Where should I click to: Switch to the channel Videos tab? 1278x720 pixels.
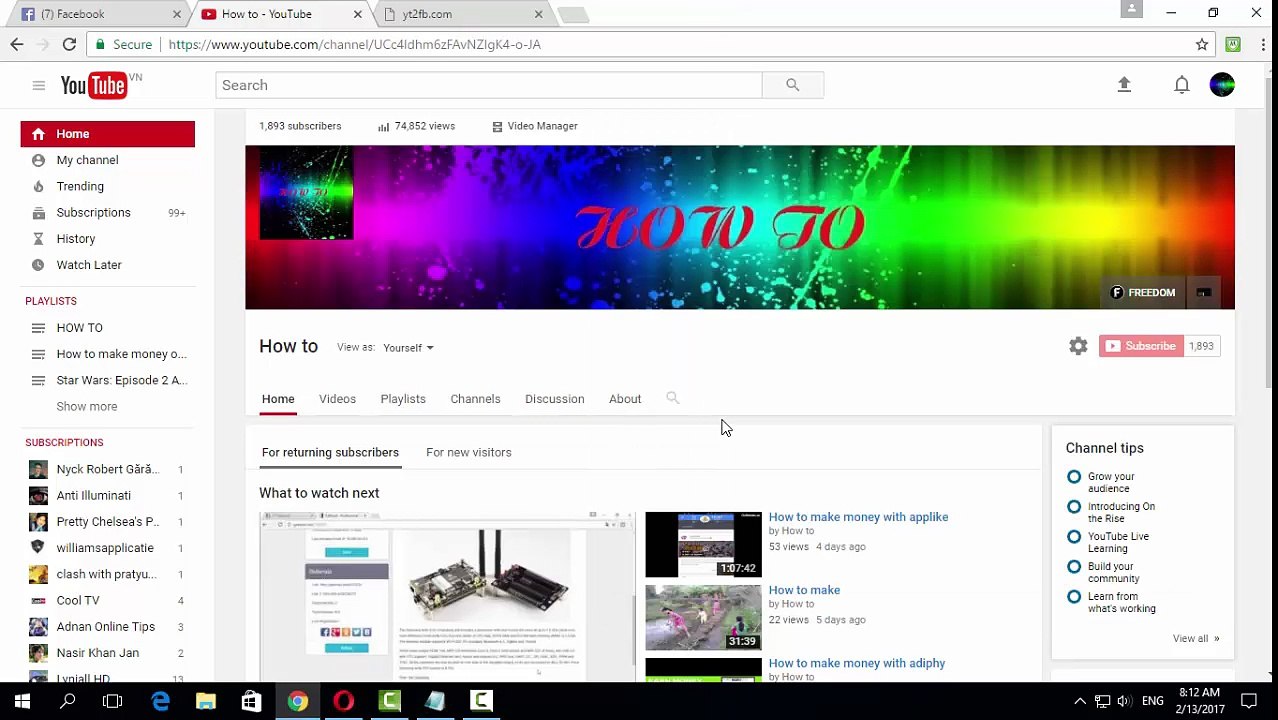click(x=337, y=399)
